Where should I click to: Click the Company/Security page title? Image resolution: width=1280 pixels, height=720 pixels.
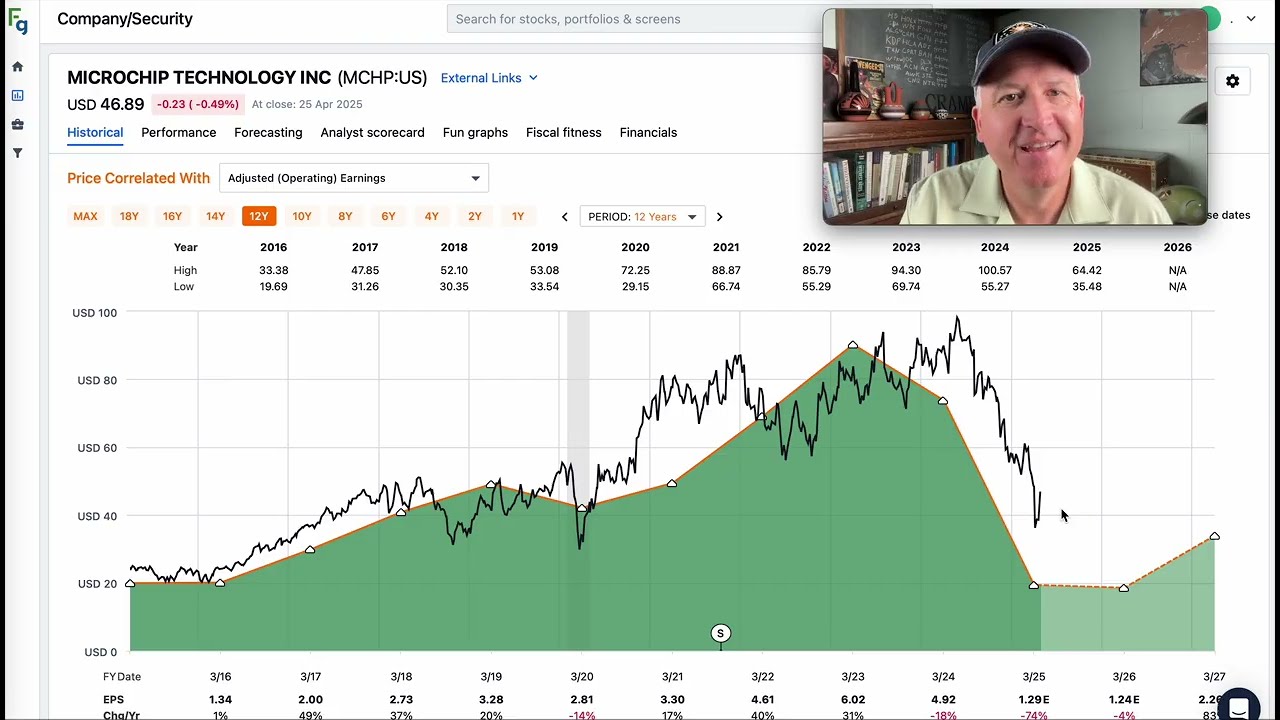tap(125, 19)
